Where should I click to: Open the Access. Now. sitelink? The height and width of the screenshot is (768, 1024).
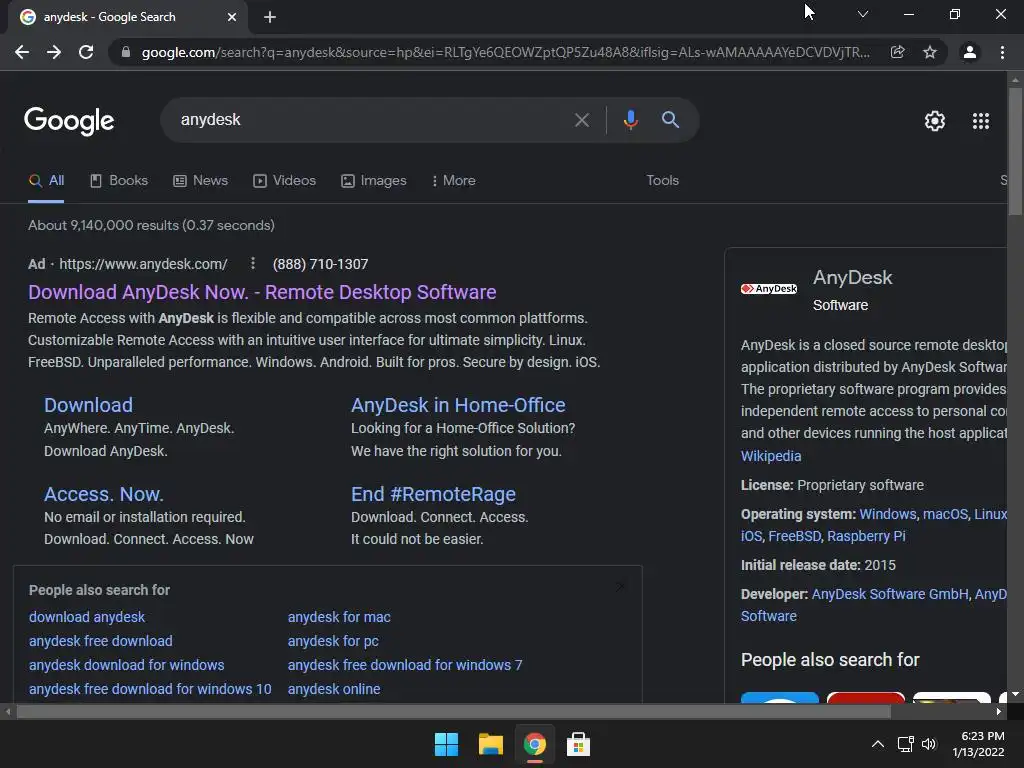[104, 494]
